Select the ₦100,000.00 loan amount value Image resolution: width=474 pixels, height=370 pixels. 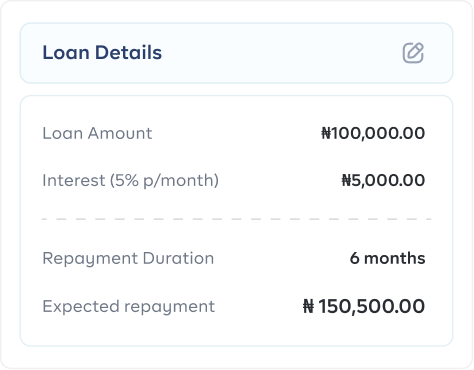point(373,133)
